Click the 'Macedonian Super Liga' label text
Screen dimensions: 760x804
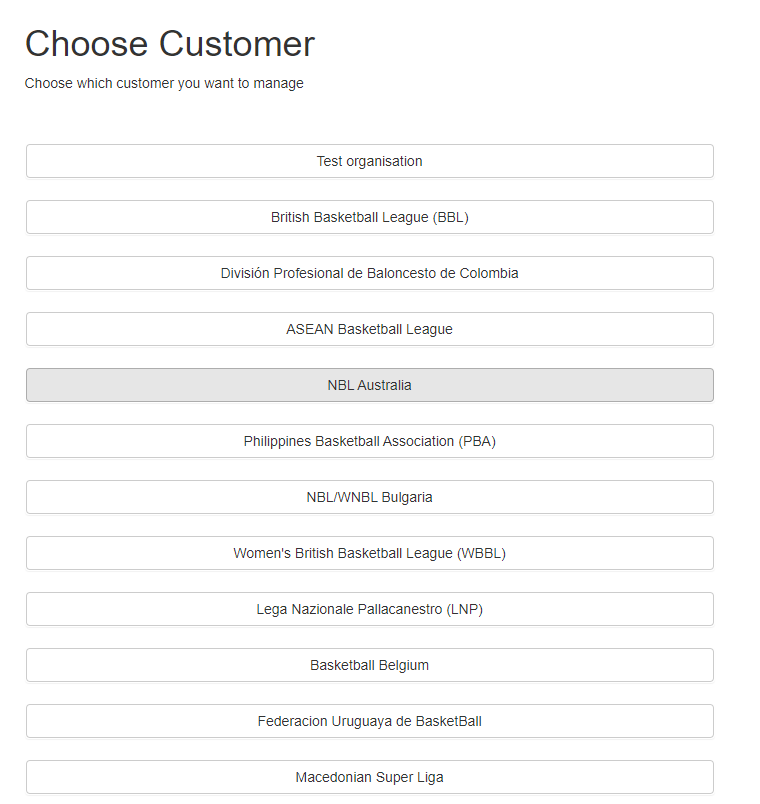tap(369, 777)
